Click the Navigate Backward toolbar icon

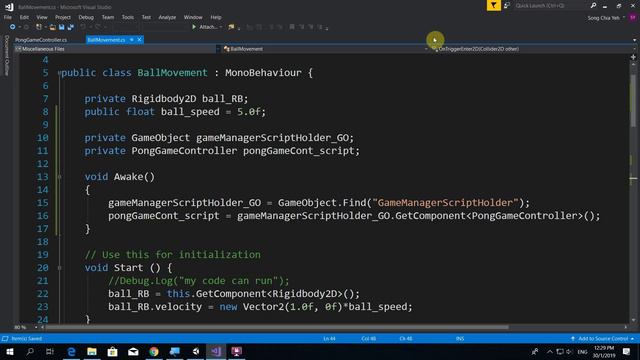(13, 27)
